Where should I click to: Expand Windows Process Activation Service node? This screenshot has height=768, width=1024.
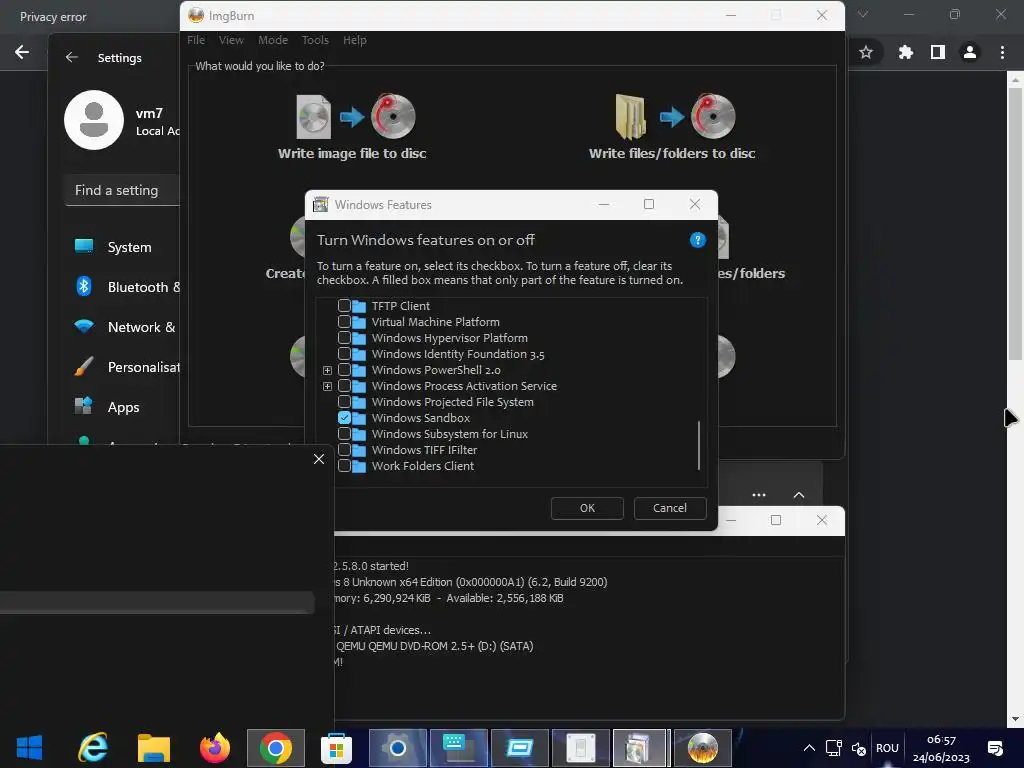click(x=328, y=386)
